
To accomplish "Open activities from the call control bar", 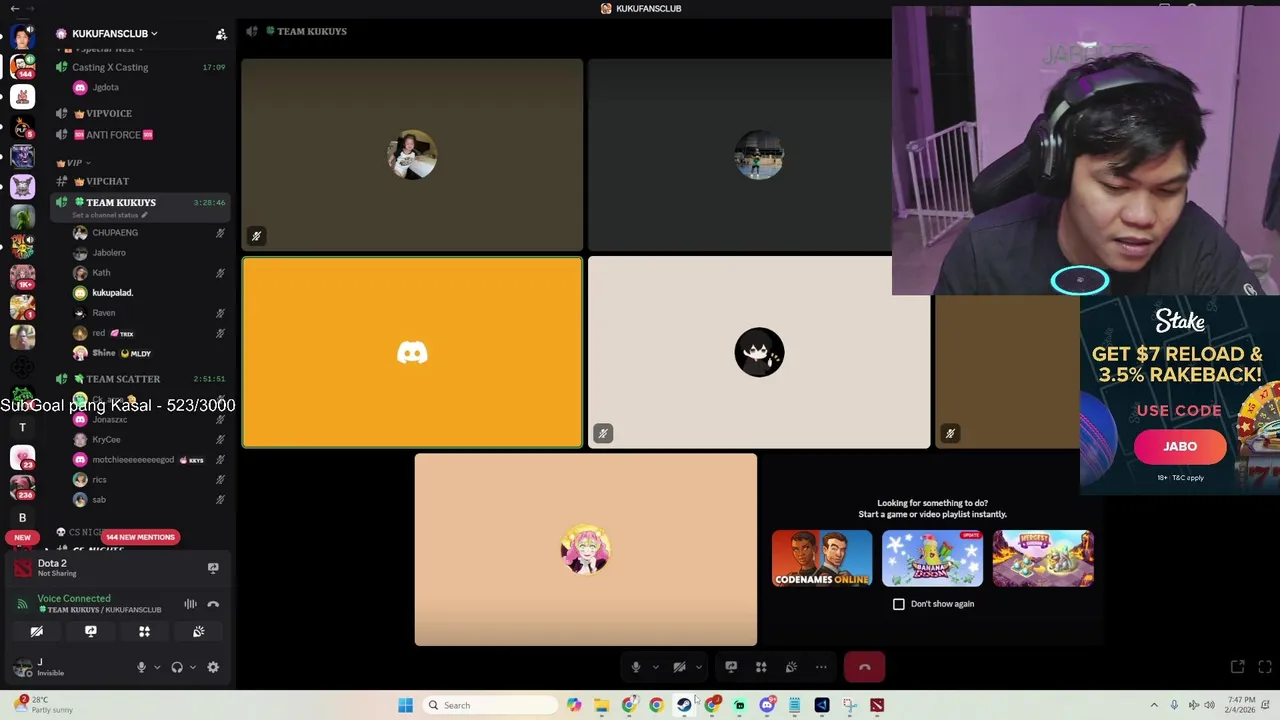I will tap(761, 667).
